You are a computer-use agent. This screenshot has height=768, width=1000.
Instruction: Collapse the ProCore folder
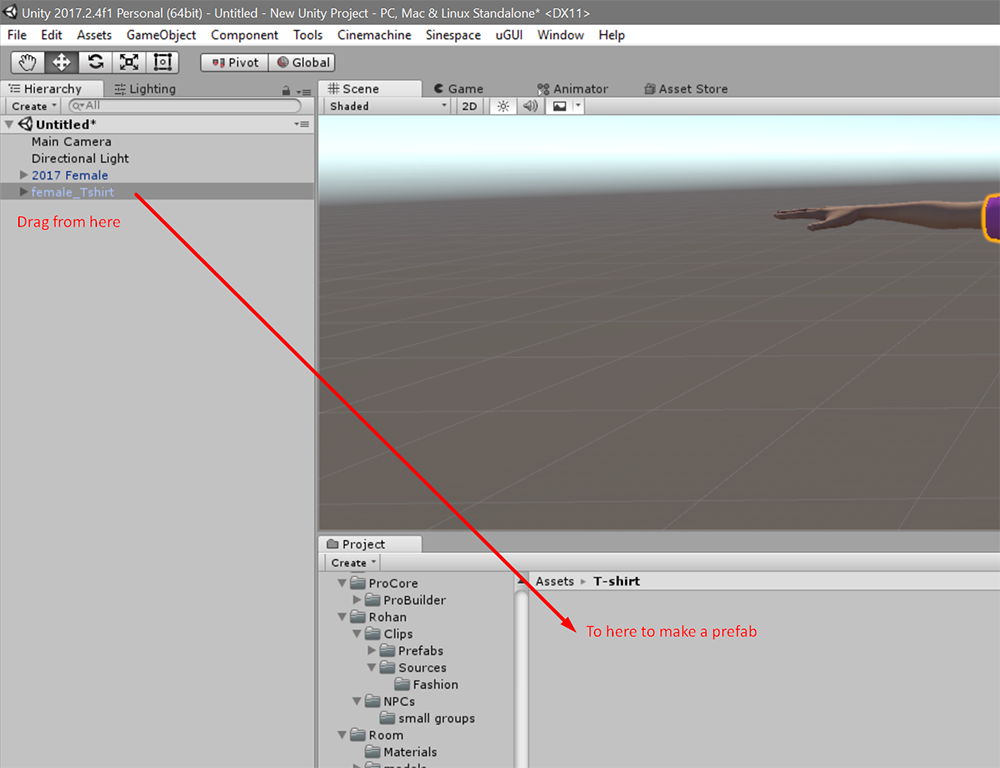tap(342, 583)
